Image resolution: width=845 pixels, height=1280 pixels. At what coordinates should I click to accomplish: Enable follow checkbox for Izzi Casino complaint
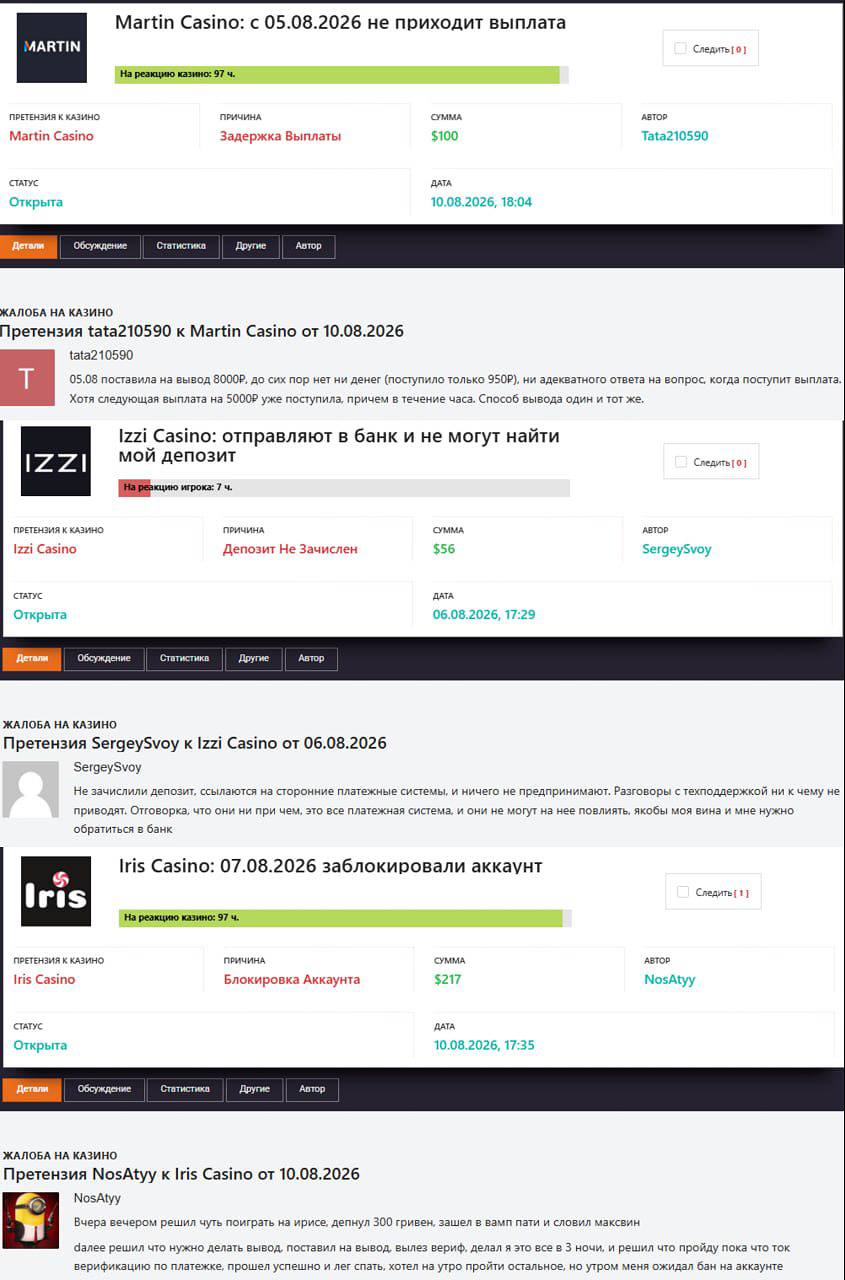[681, 462]
